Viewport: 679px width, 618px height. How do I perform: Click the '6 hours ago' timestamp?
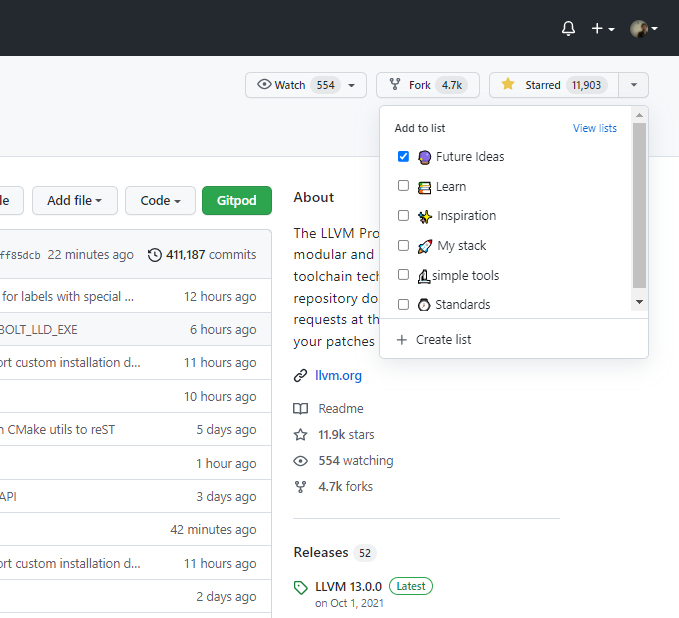223,330
